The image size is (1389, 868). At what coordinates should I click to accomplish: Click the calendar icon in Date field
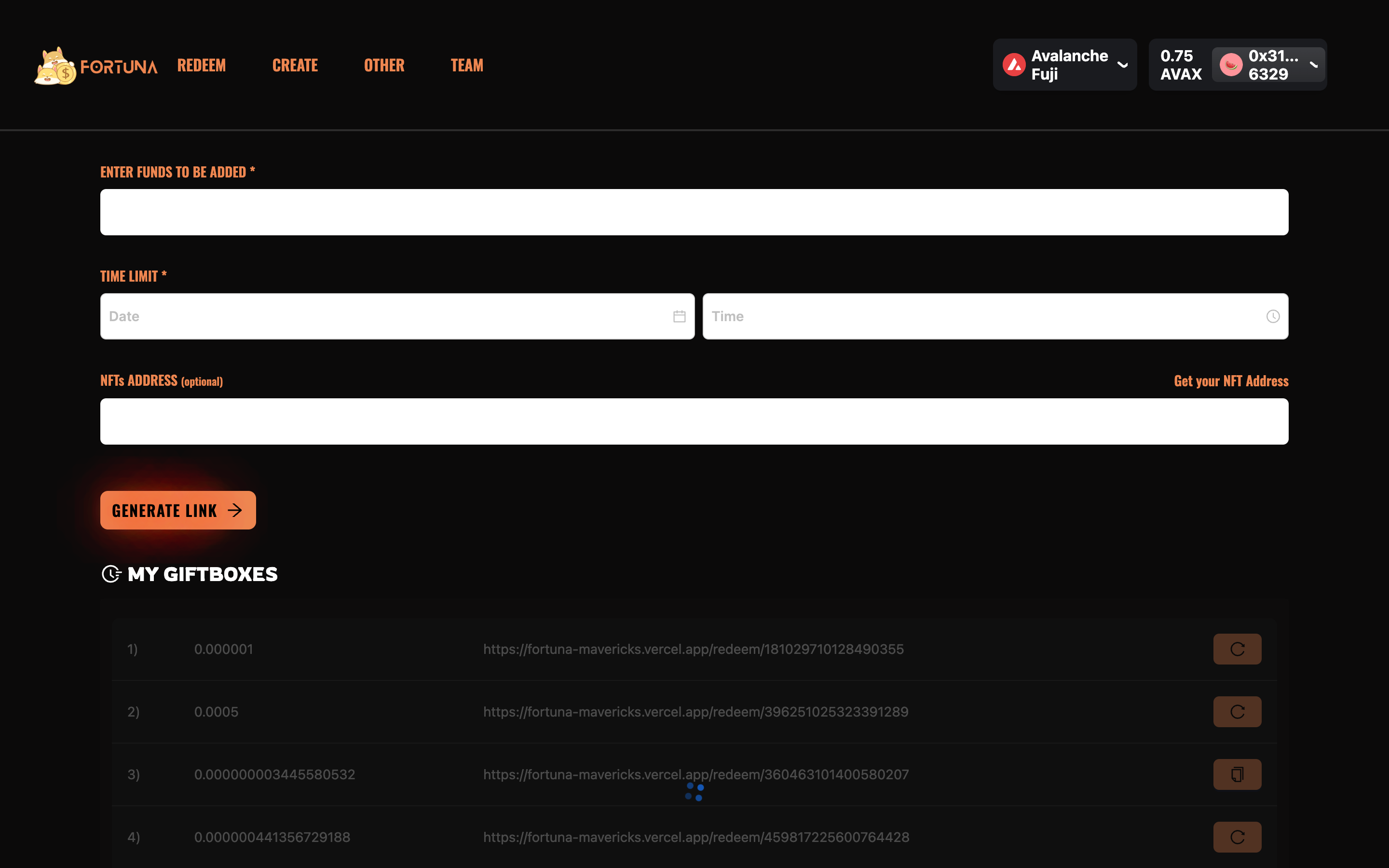click(679, 316)
